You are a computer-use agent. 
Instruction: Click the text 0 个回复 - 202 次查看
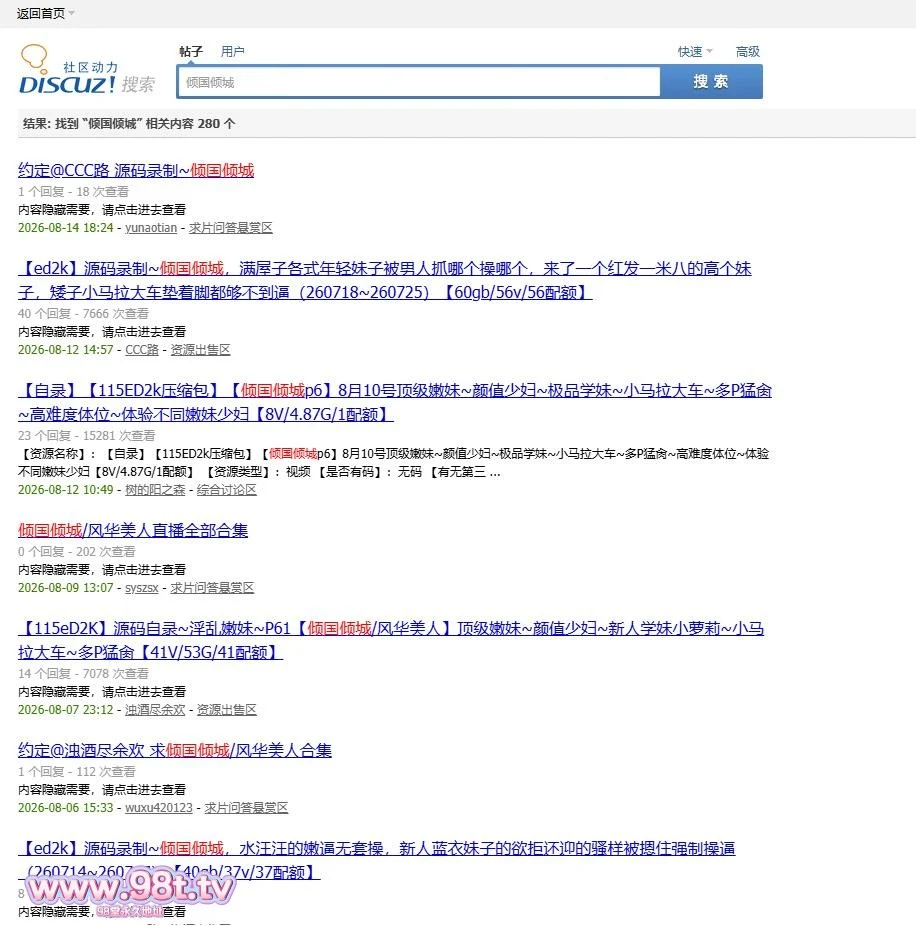[77, 552]
